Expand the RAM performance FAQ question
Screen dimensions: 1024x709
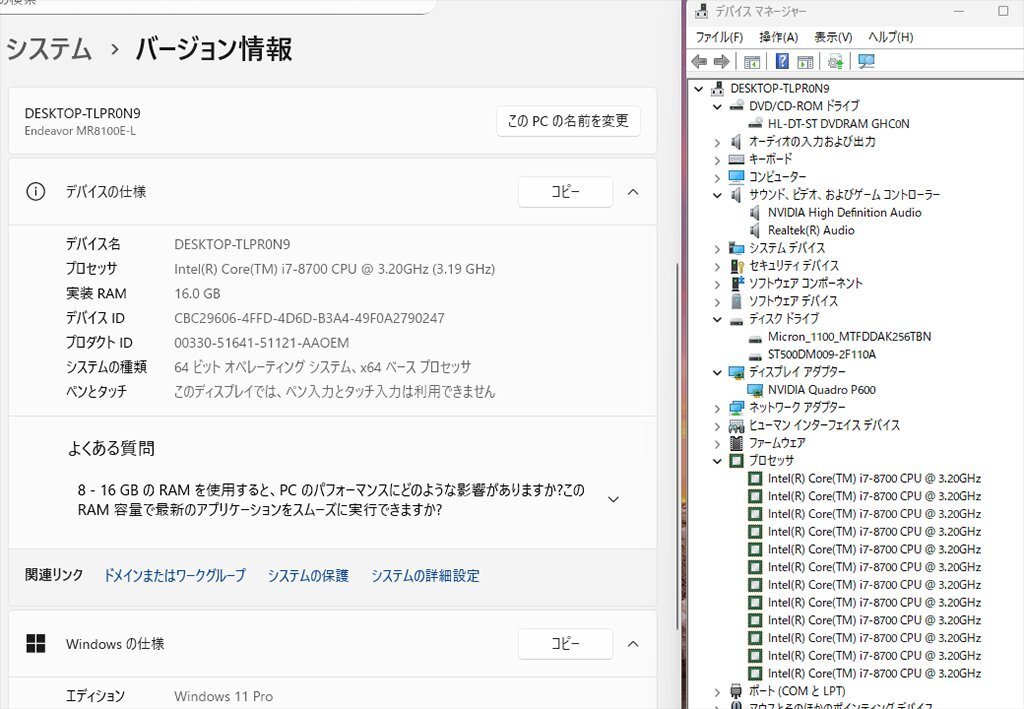tap(613, 499)
